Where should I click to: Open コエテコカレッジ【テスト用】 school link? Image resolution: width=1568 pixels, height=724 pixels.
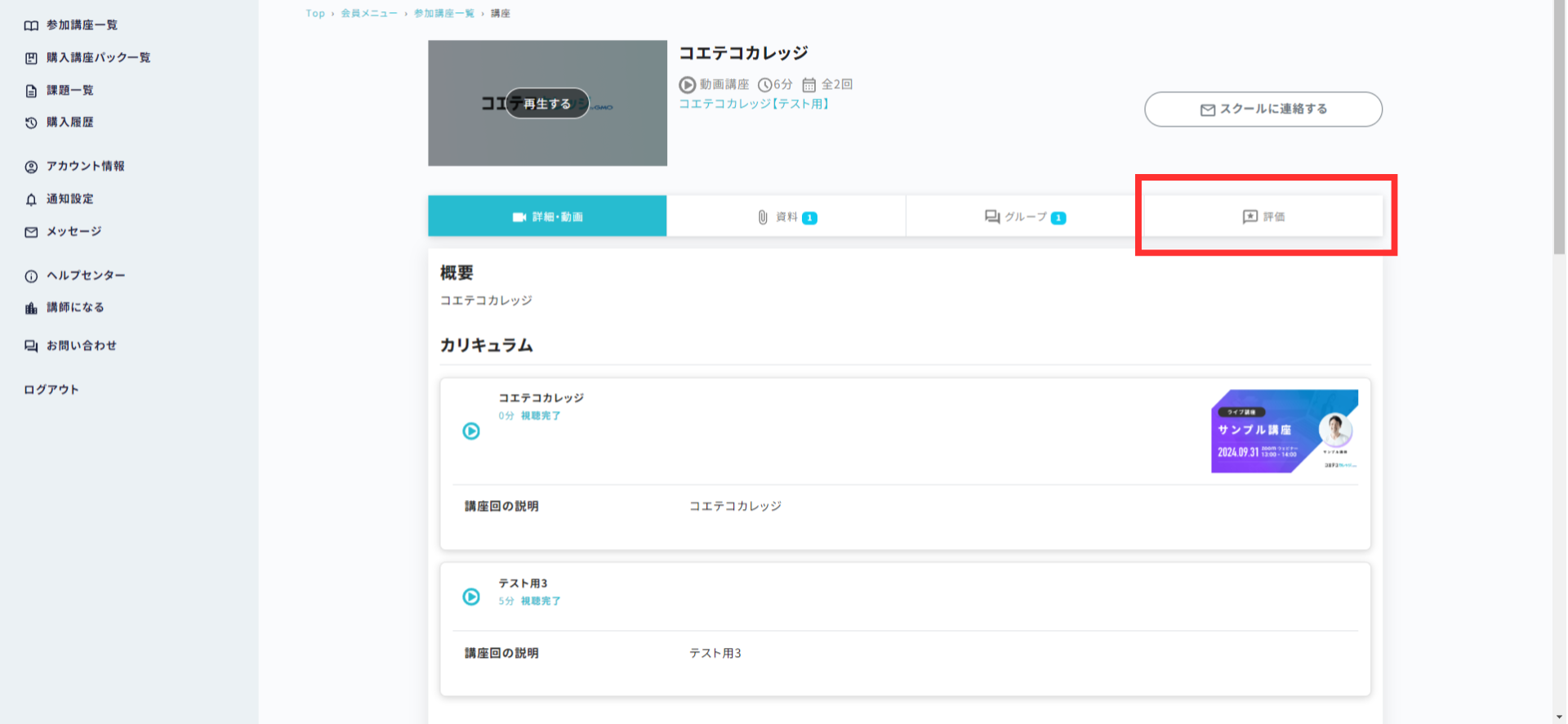click(754, 104)
